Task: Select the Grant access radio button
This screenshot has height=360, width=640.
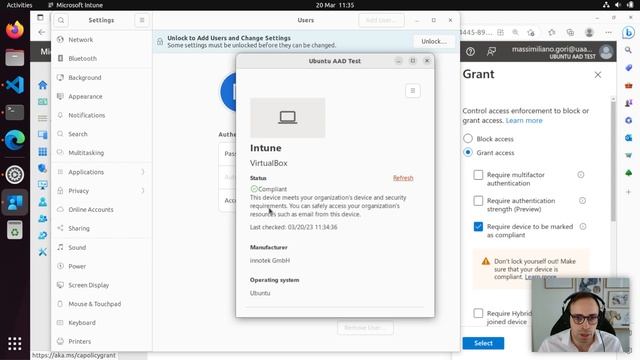Action: coord(468,152)
